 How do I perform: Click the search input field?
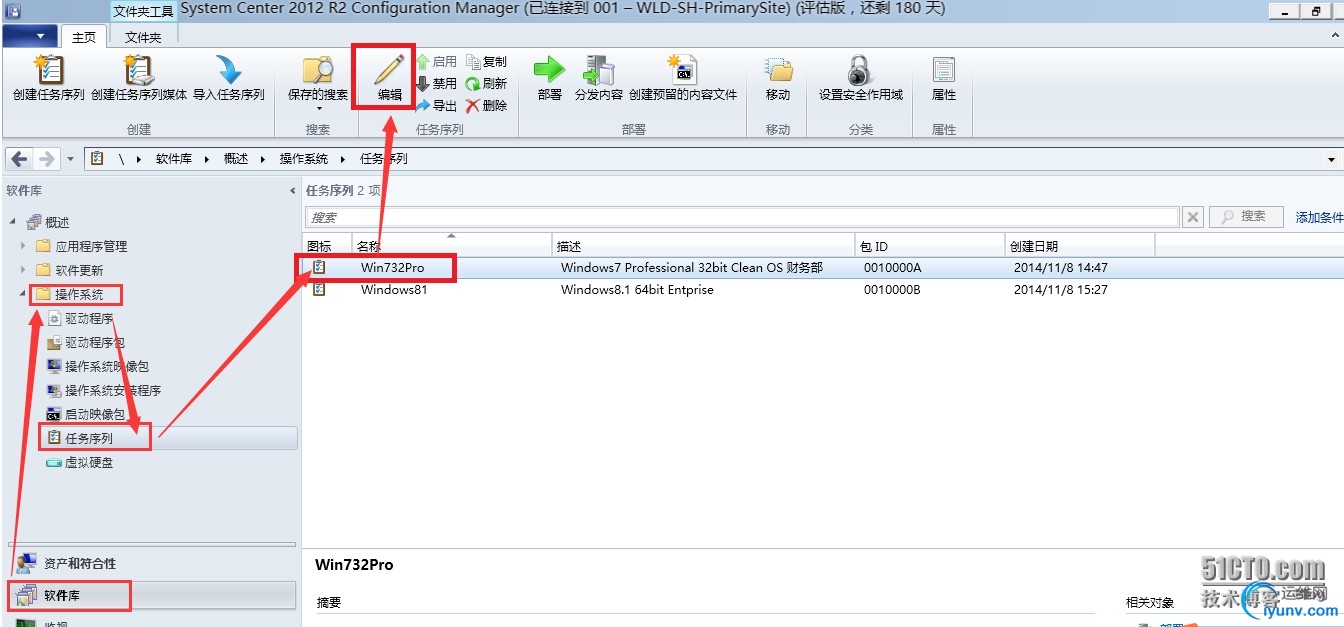pyautogui.click(x=741, y=216)
